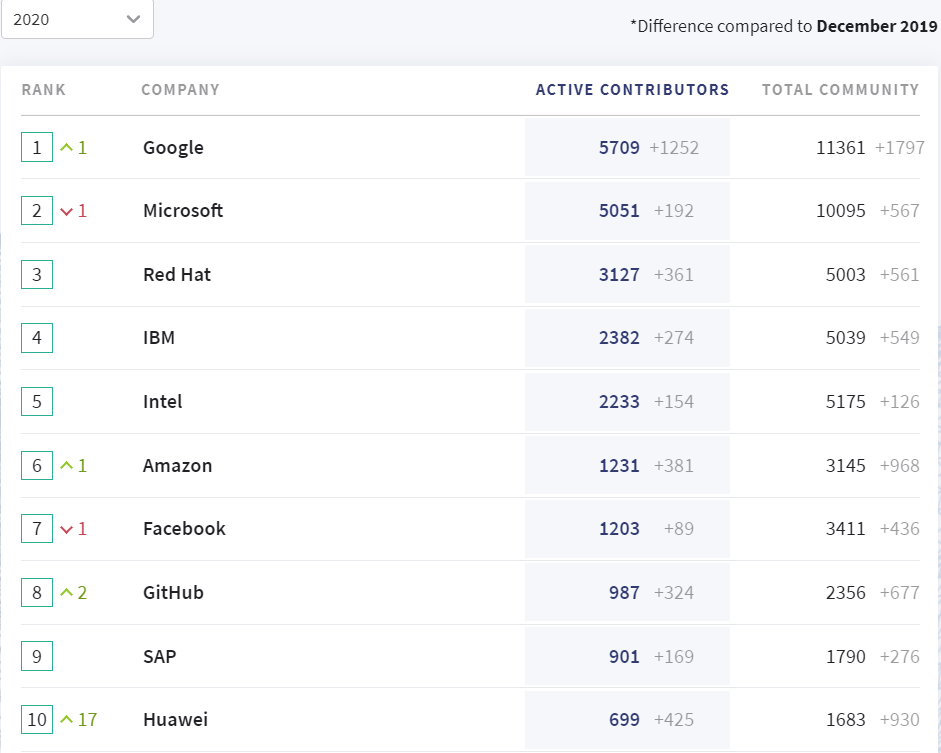
Task: Open the Google company entry
Action: point(173,148)
